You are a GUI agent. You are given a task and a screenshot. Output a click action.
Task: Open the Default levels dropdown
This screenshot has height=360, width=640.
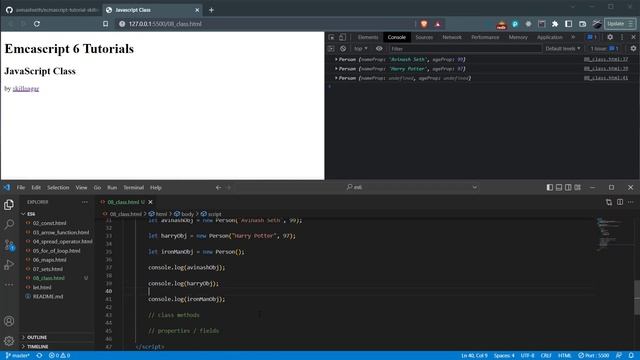coord(562,49)
